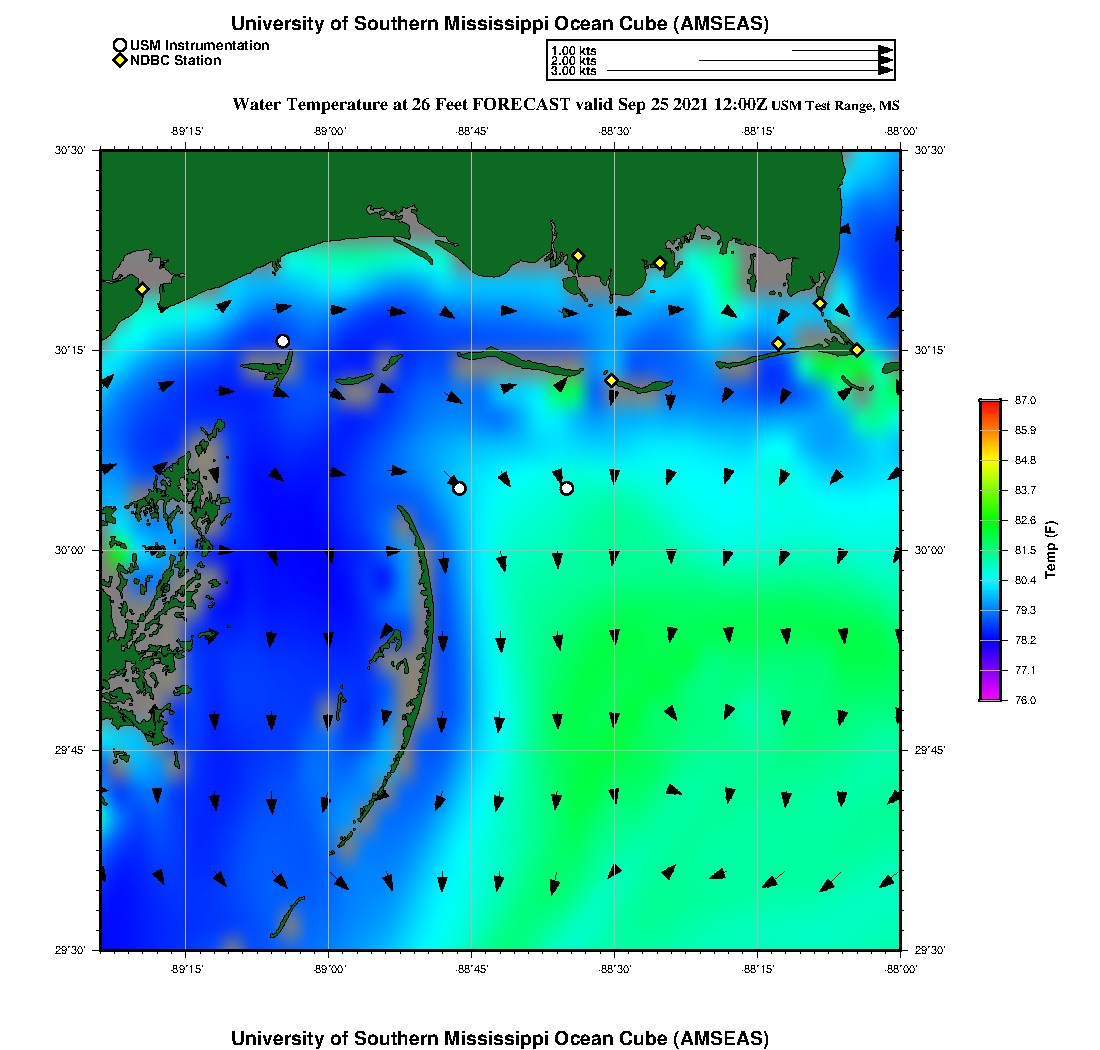Click the easternmost white USM instrument circle

(x=567, y=488)
